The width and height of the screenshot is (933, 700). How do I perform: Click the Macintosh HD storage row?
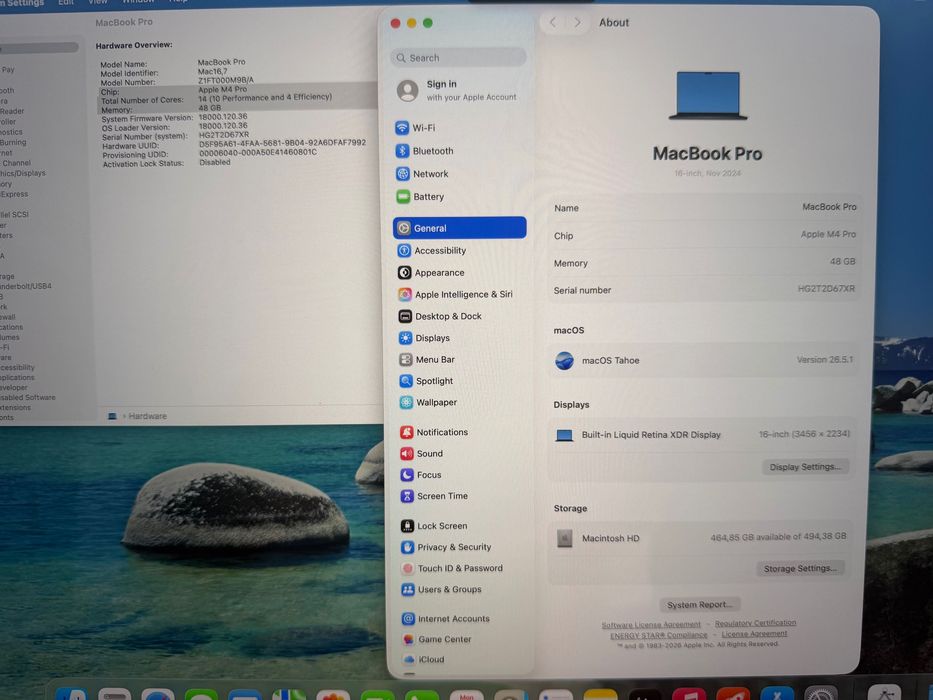pos(702,538)
